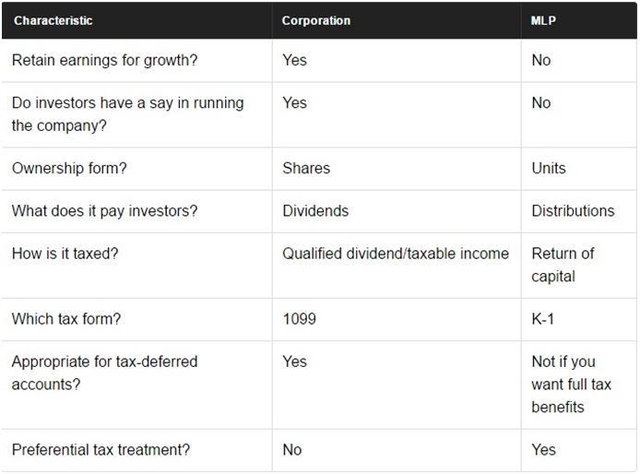Click the 'Distributions' cell
640x474 pixels.
pos(573,211)
